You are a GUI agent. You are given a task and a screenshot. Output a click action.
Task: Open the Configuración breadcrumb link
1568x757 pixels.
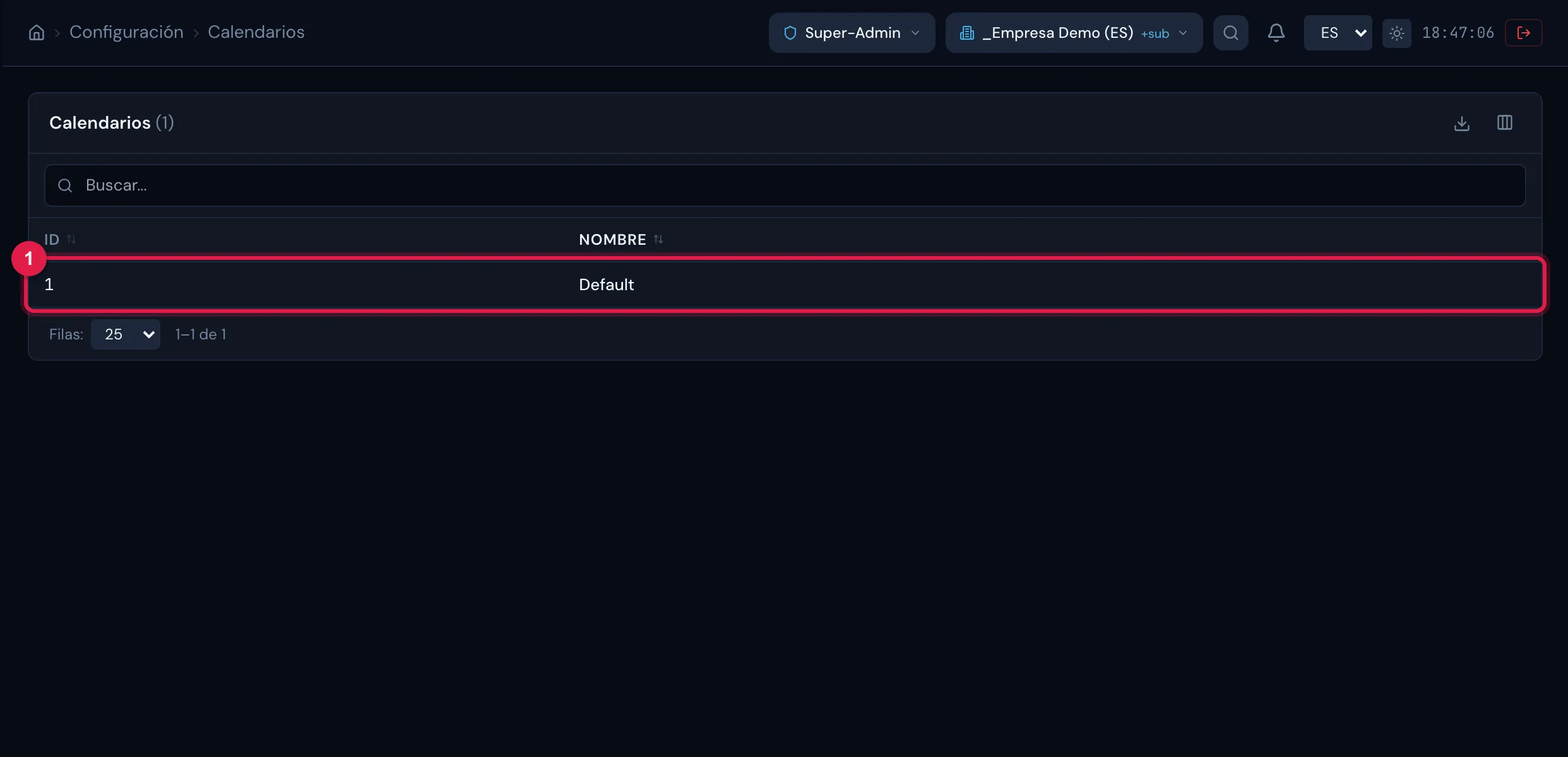point(126,32)
